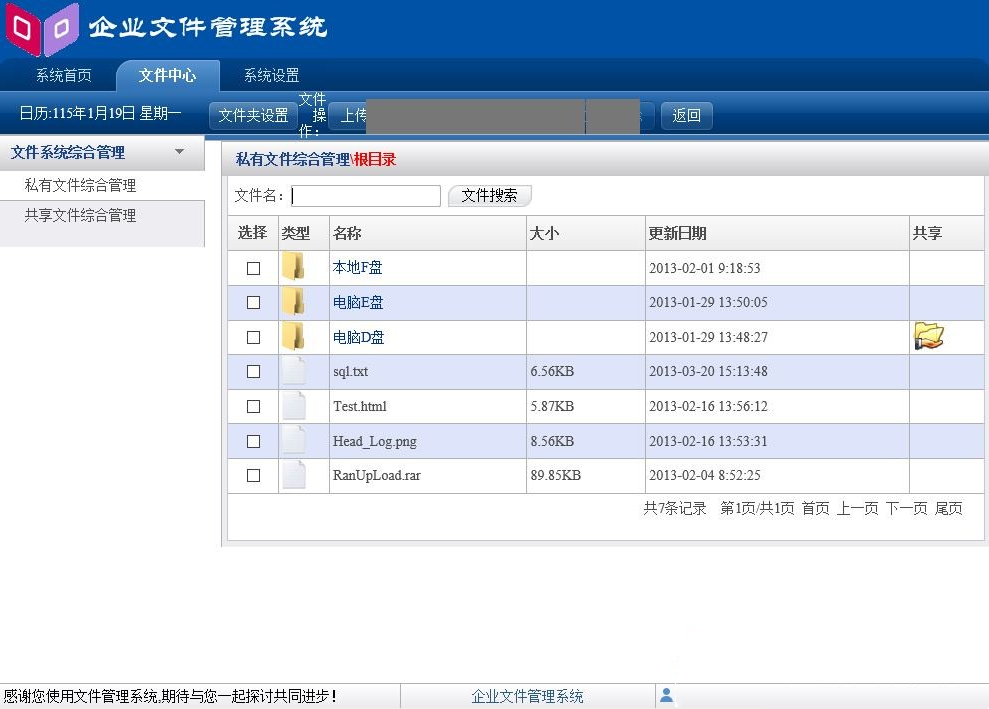Image resolution: width=989 pixels, height=709 pixels.
Task: Click the sql.txt file name
Action: (x=351, y=372)
